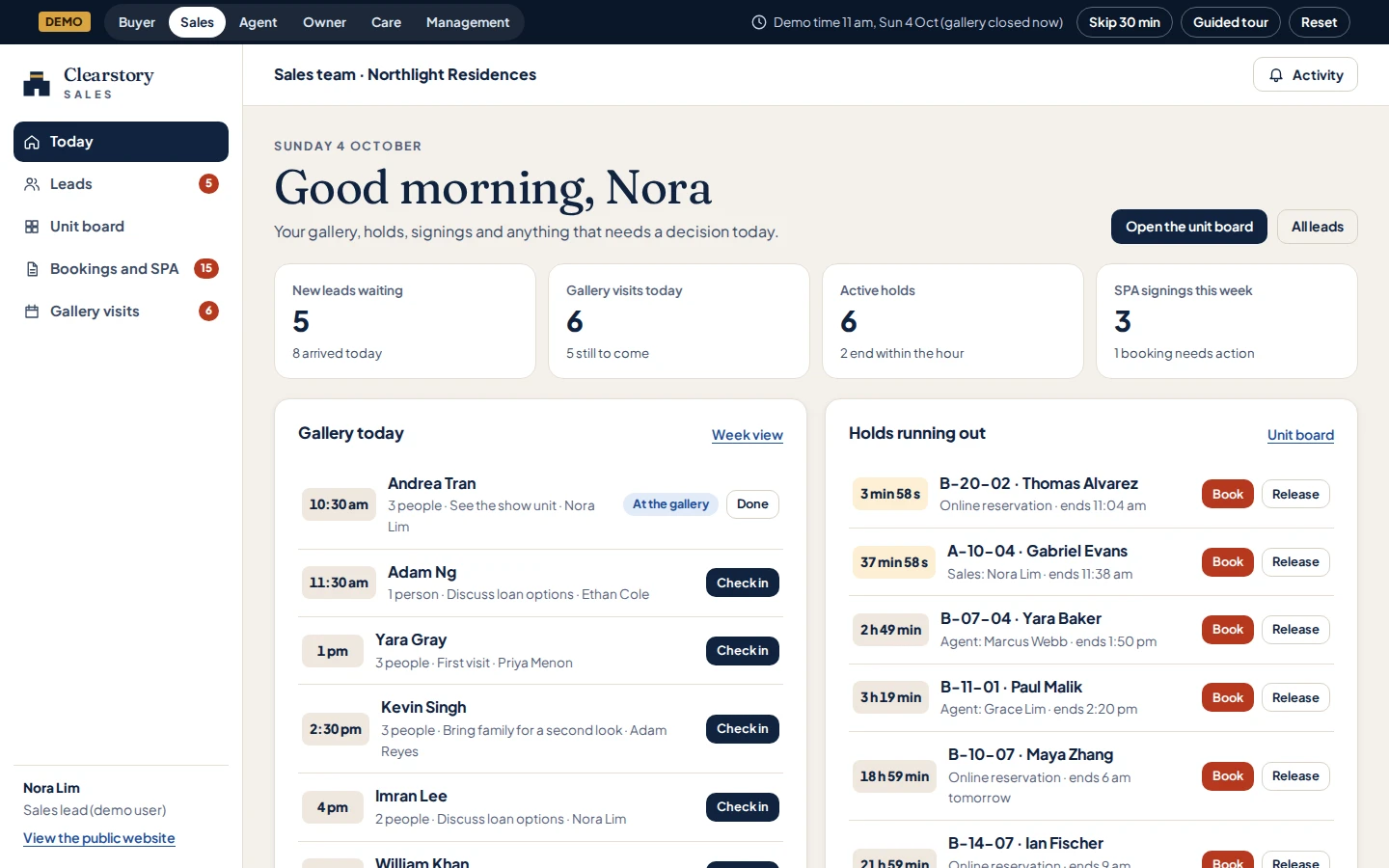Open the unit board button
1389x868 pixels.
click(x=1189, y=227)
